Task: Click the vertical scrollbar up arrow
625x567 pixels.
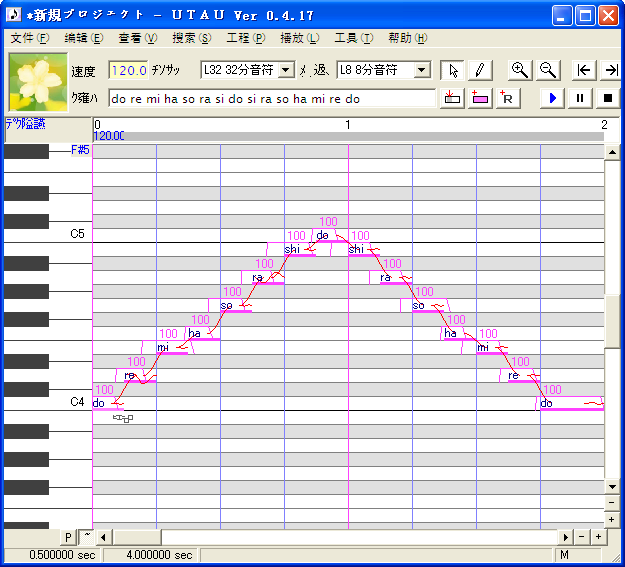Action: 612,152
